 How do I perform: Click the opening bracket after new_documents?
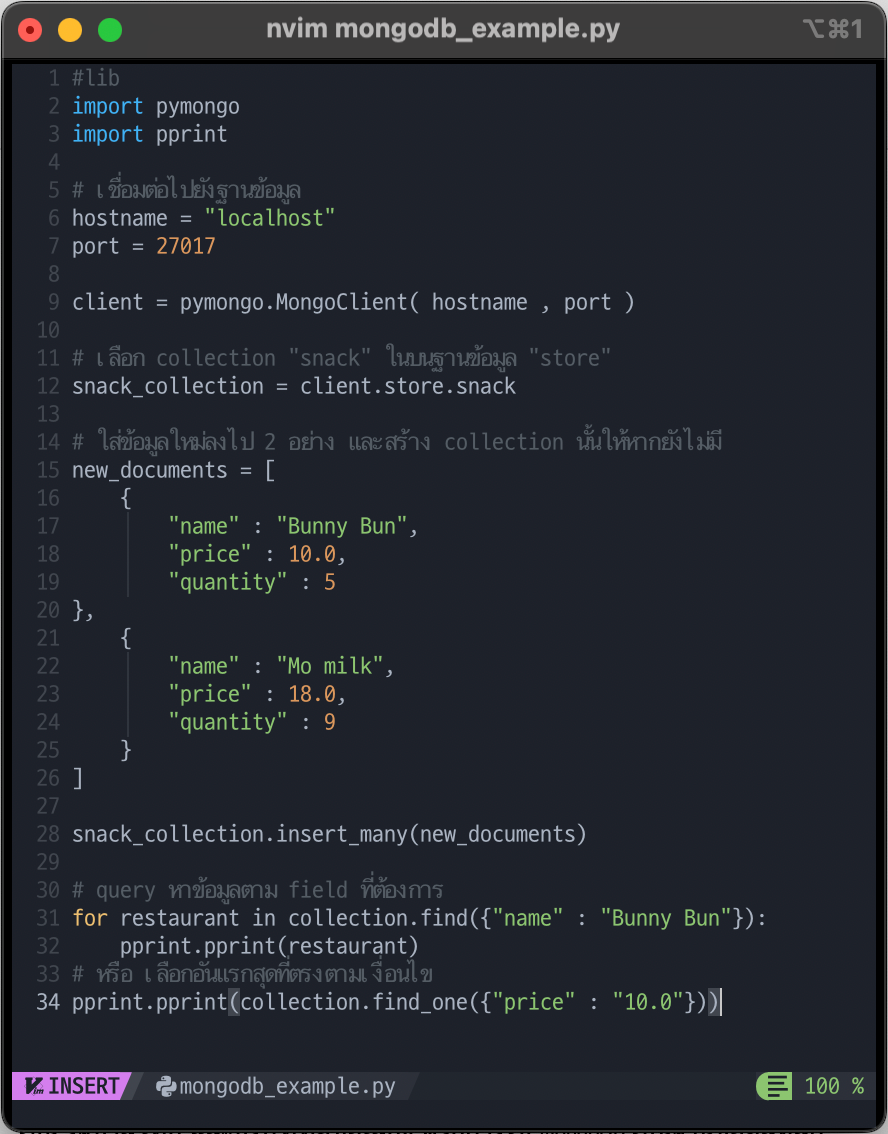pyautogui.click(x=270, y=471)
